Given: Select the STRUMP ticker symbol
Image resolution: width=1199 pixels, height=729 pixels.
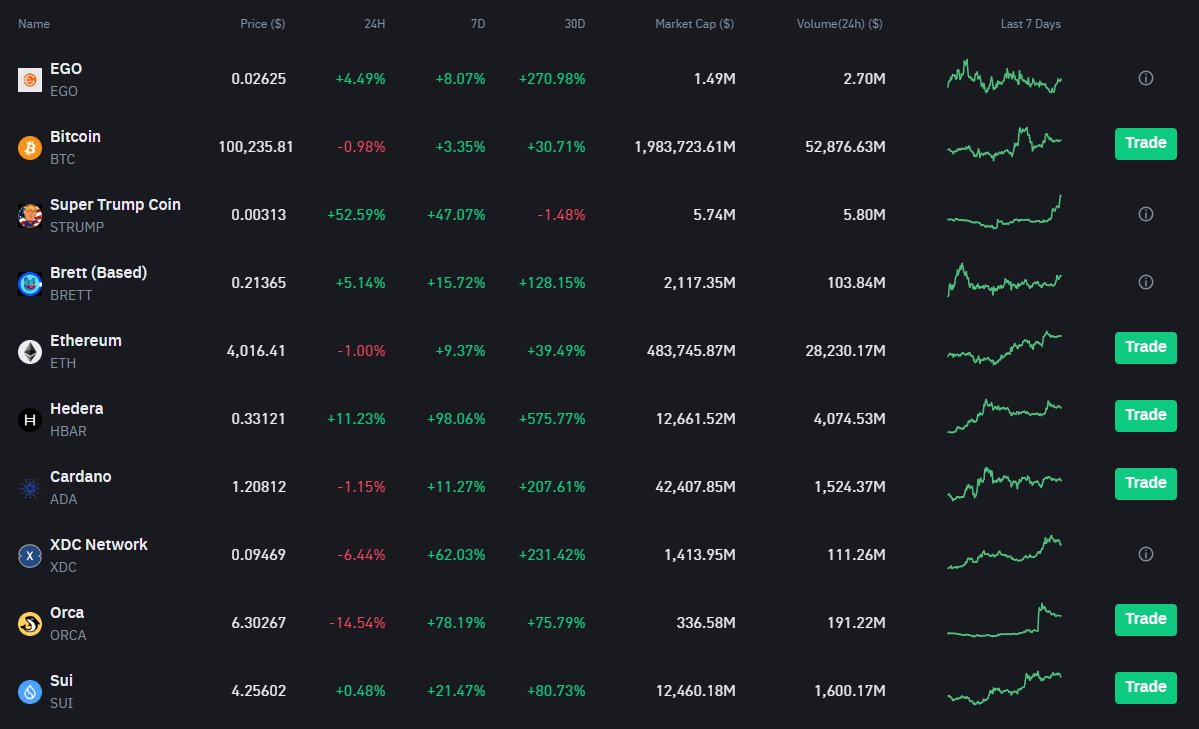Looking at the screenshot, I should coord(76,227).
